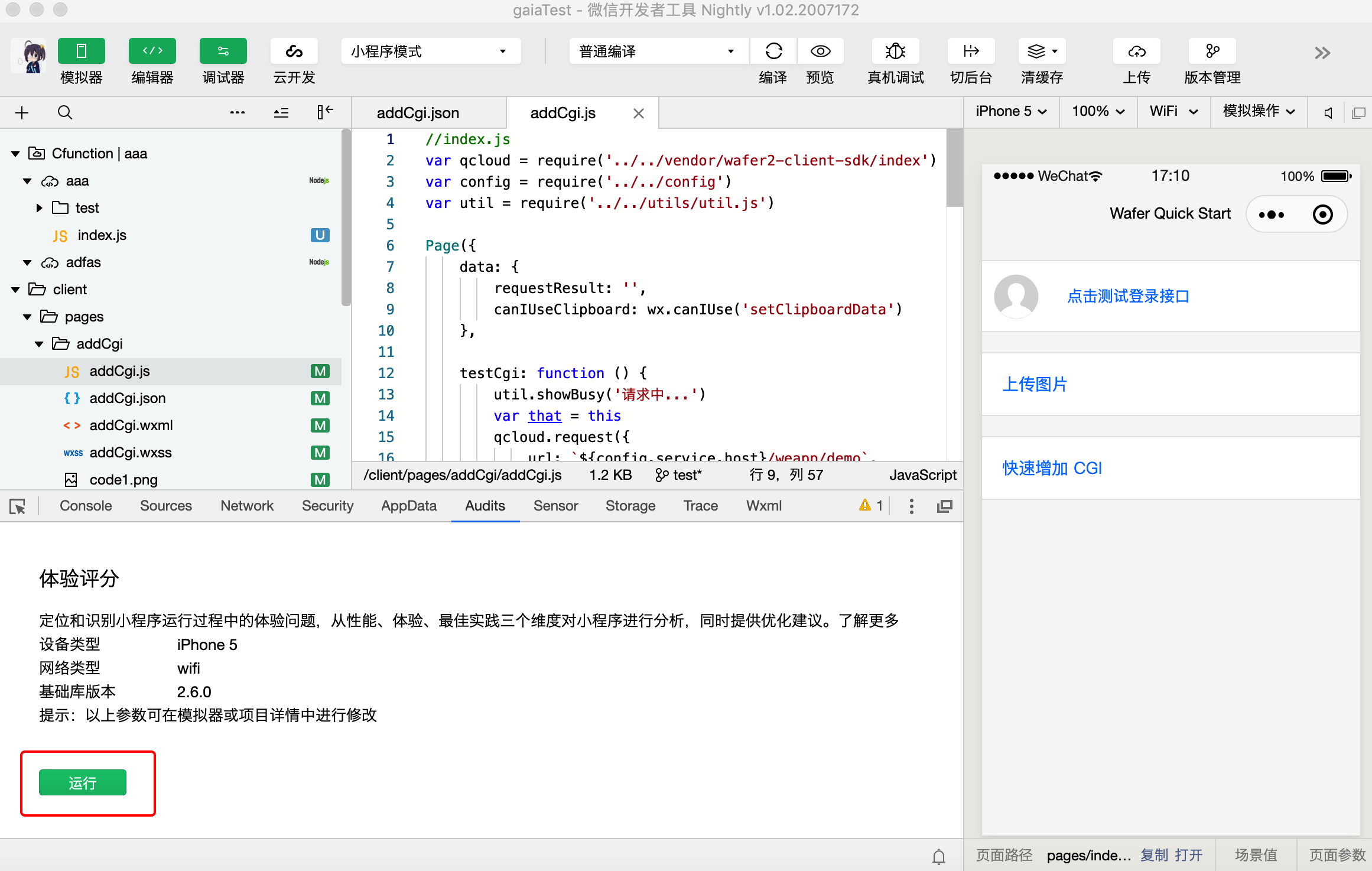Click the 快速增加 CGI link in simulator
1372x871 pixels.
pyautogui.click(x=1052, y=468)
